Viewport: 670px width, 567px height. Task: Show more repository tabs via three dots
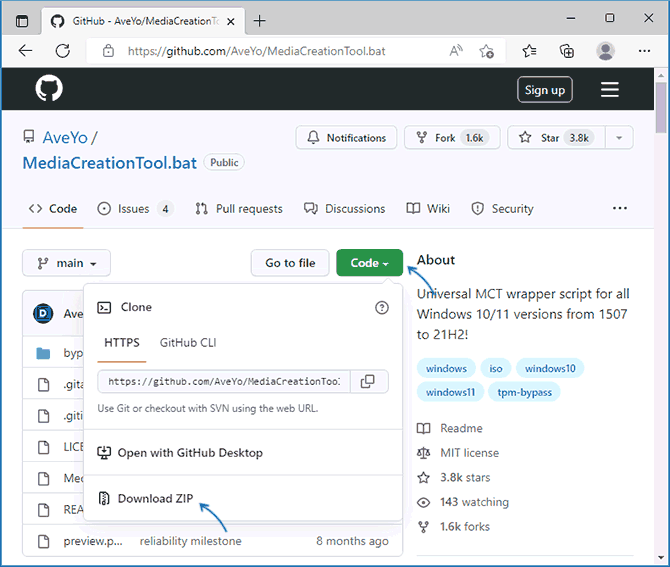point(620,209)
